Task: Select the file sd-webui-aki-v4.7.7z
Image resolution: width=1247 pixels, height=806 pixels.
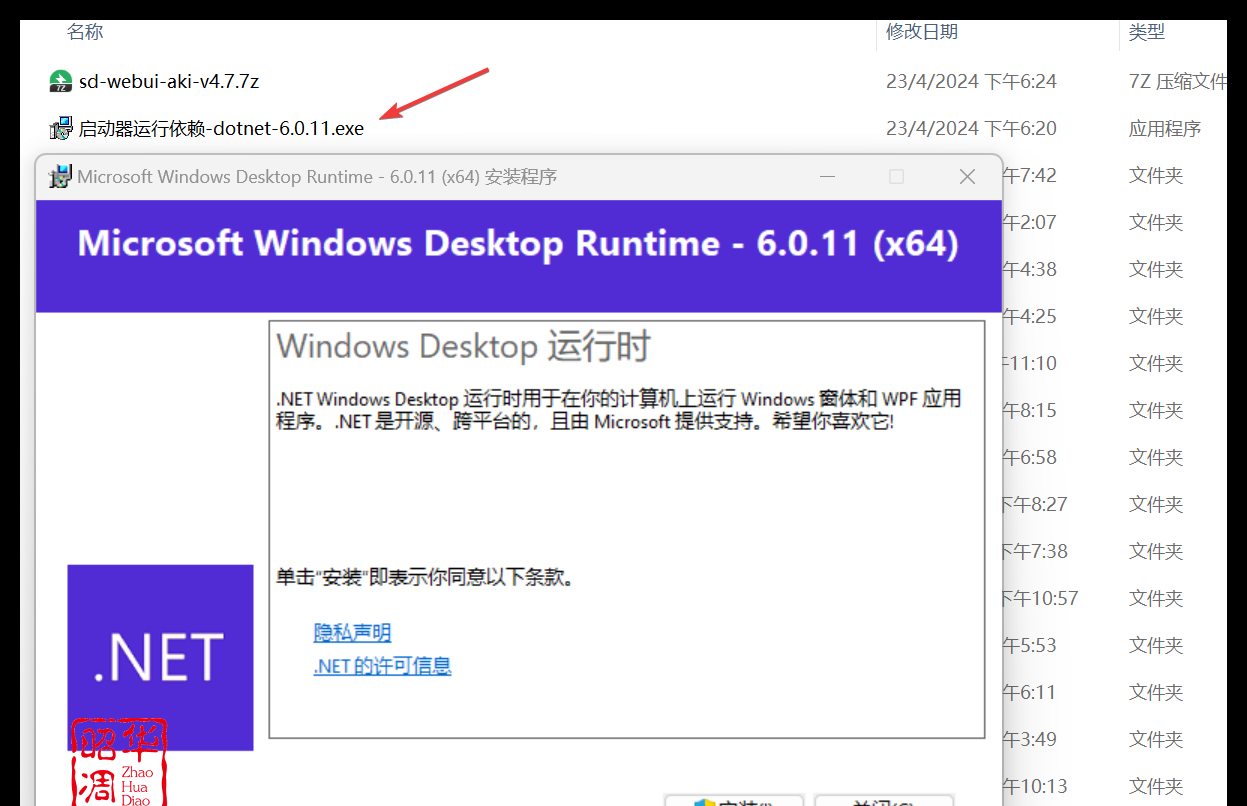Action: 169,81
